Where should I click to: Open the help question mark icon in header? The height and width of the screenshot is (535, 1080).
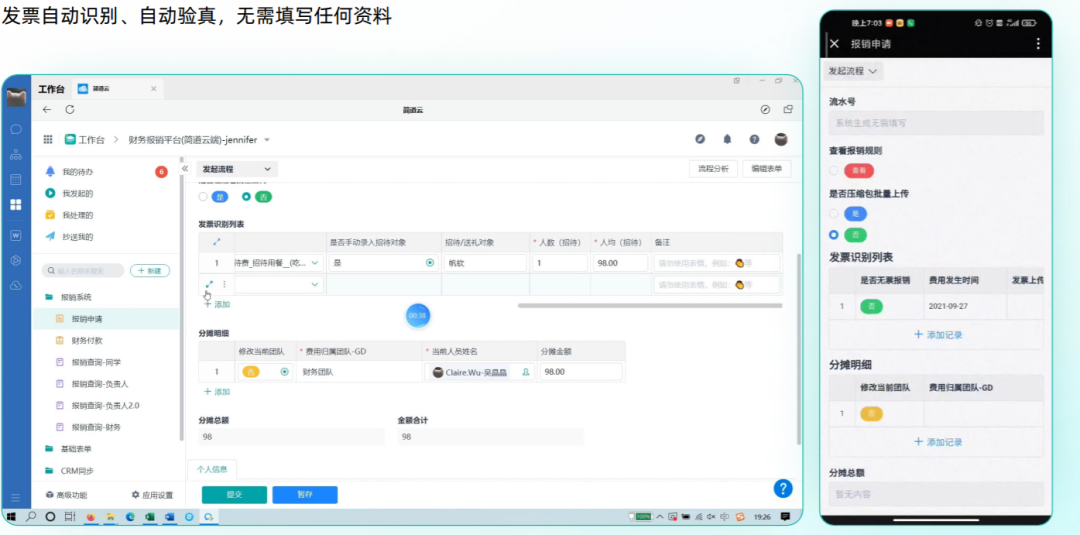click(754, 140)
